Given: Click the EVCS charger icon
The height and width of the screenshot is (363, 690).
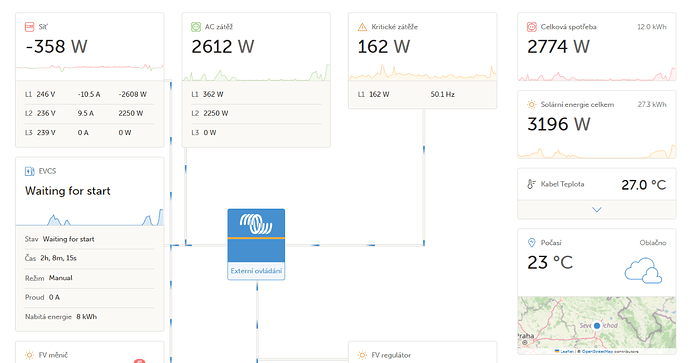Looking at the screenshot, I should (29, 171).
